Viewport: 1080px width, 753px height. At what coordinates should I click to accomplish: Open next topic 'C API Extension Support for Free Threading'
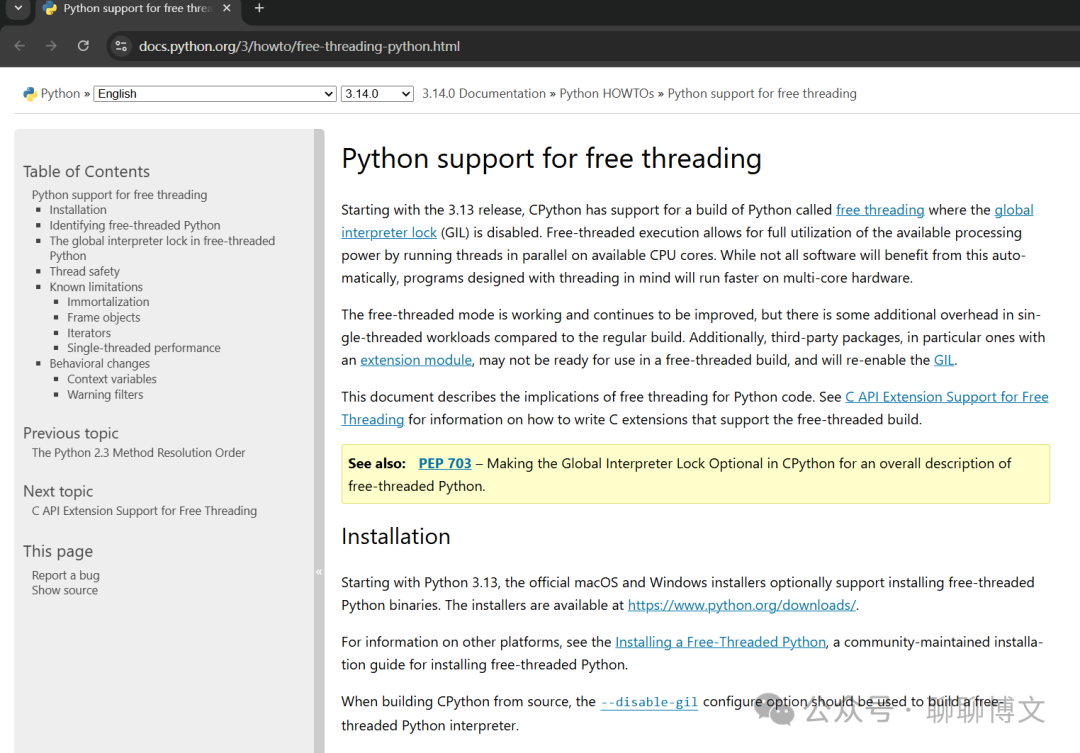(144, 510)
